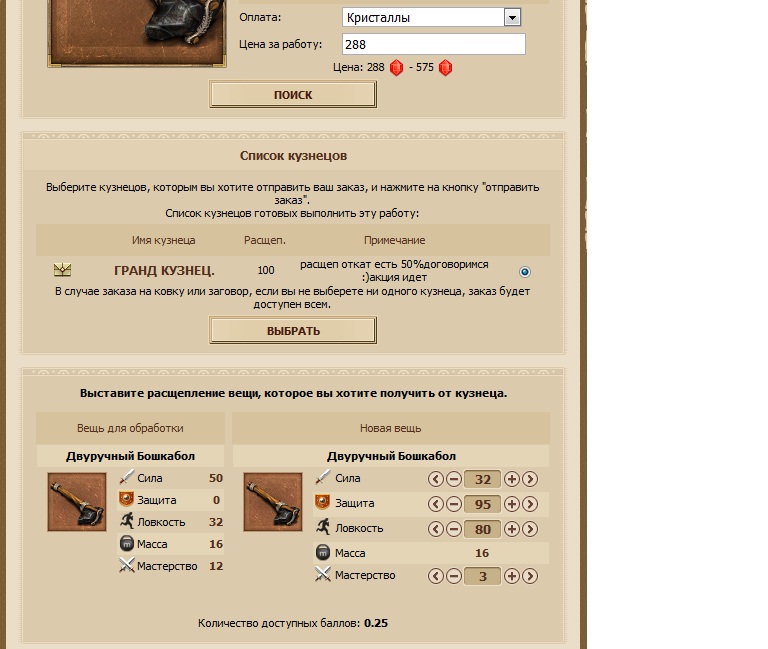Set Ловкость to maximum with right arrow
Viewport: 768px width, 649px height.
pos(530,529)
